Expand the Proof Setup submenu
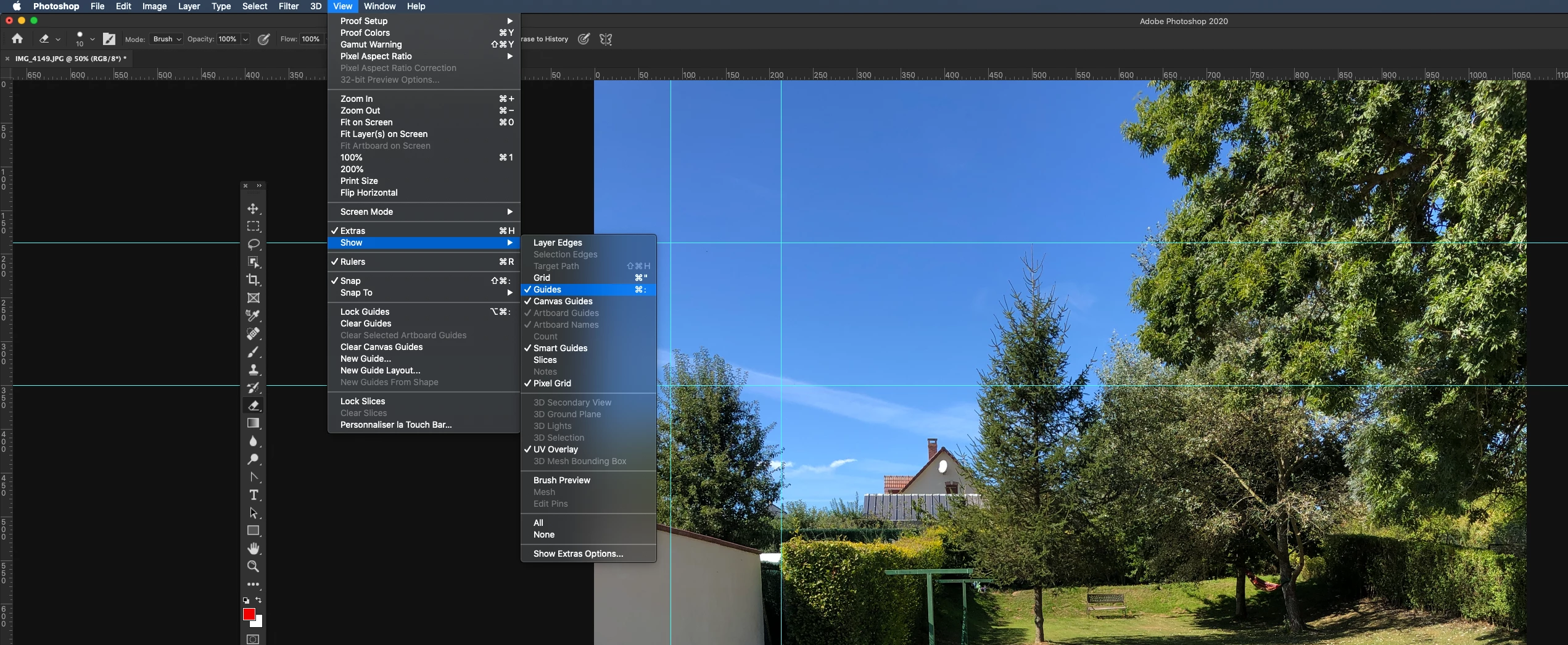The width and height of the screenshot is (1568, 645). (x=424, y=21)
